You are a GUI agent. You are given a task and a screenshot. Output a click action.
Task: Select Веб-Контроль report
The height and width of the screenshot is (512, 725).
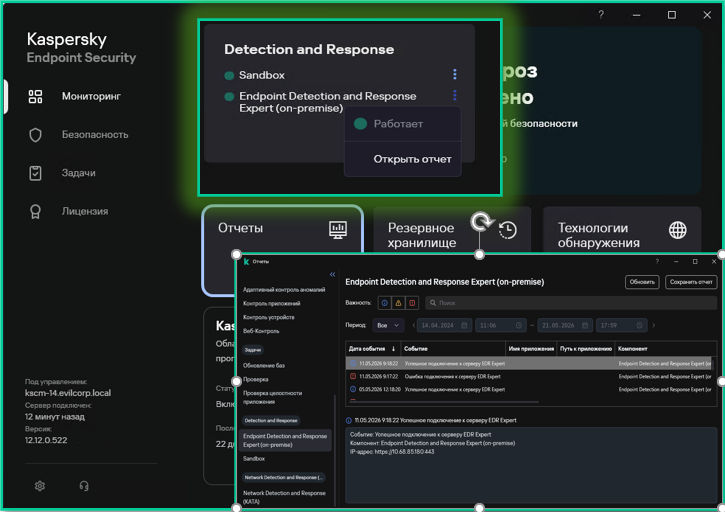pyautogui.click(x=261, y=331)
